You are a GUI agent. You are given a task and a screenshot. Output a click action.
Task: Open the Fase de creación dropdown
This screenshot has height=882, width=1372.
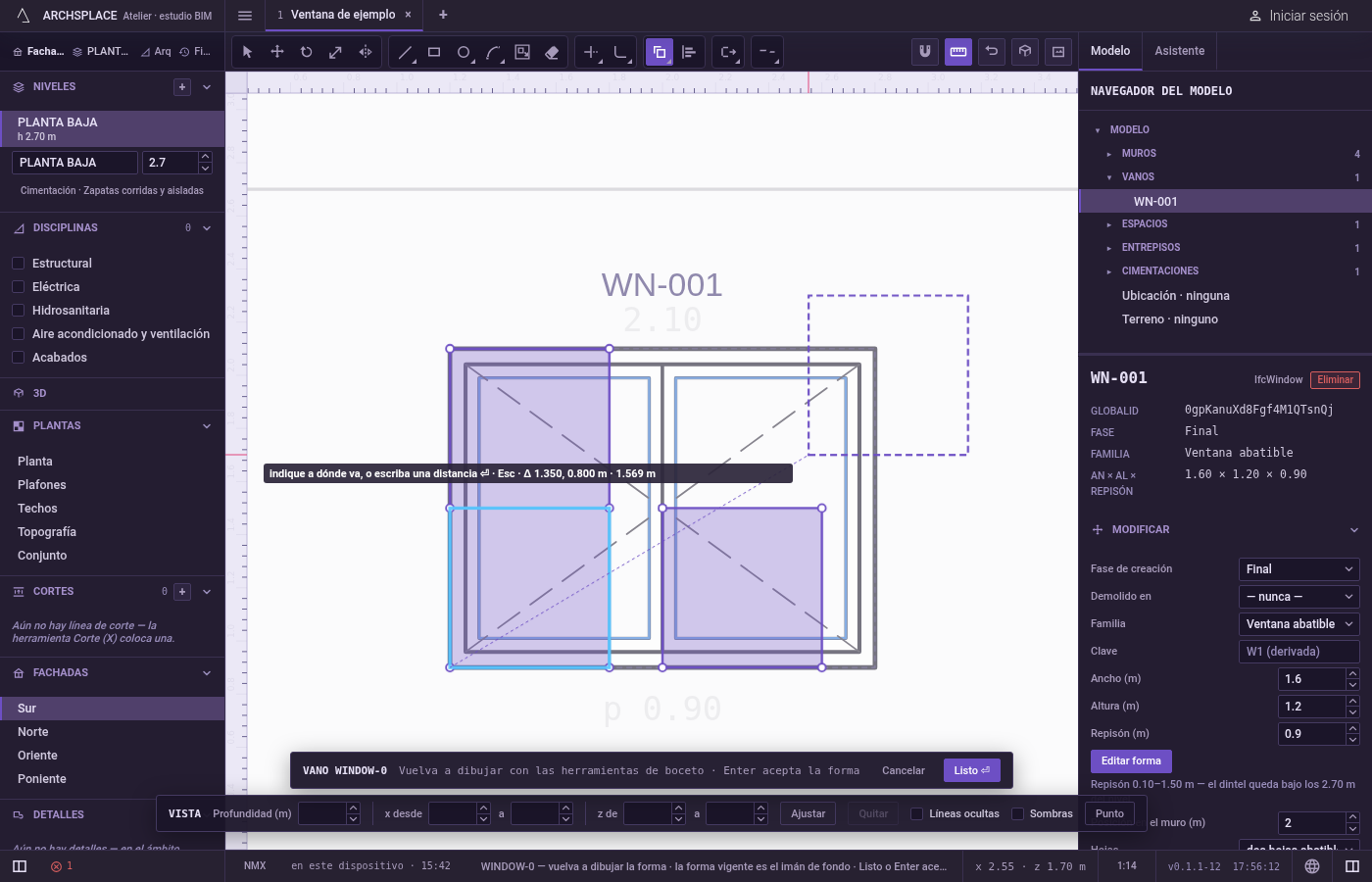tap(1299, 569)
